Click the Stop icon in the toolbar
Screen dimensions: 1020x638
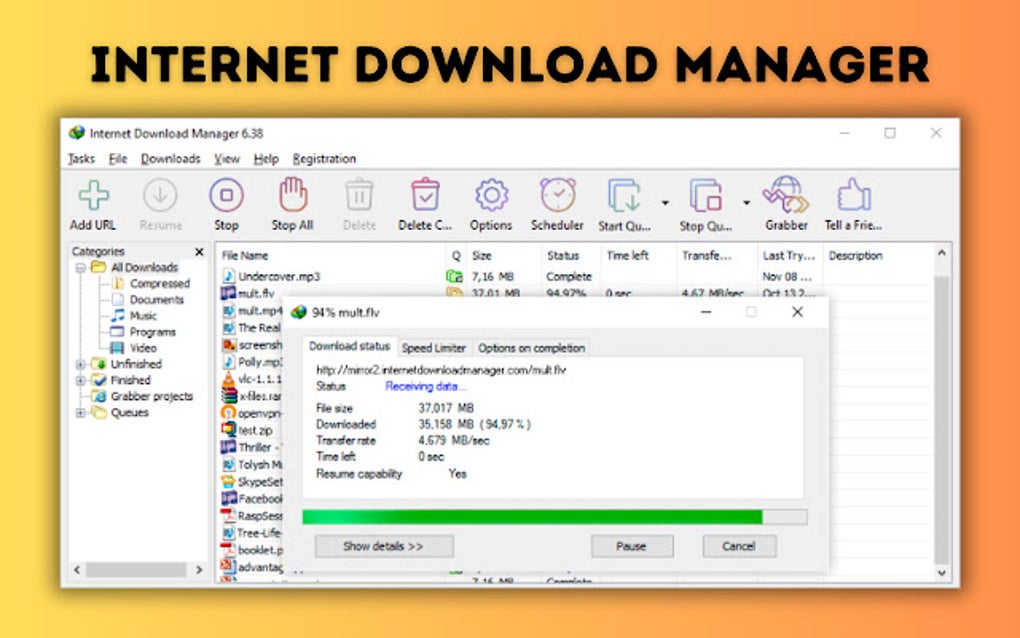226,199
